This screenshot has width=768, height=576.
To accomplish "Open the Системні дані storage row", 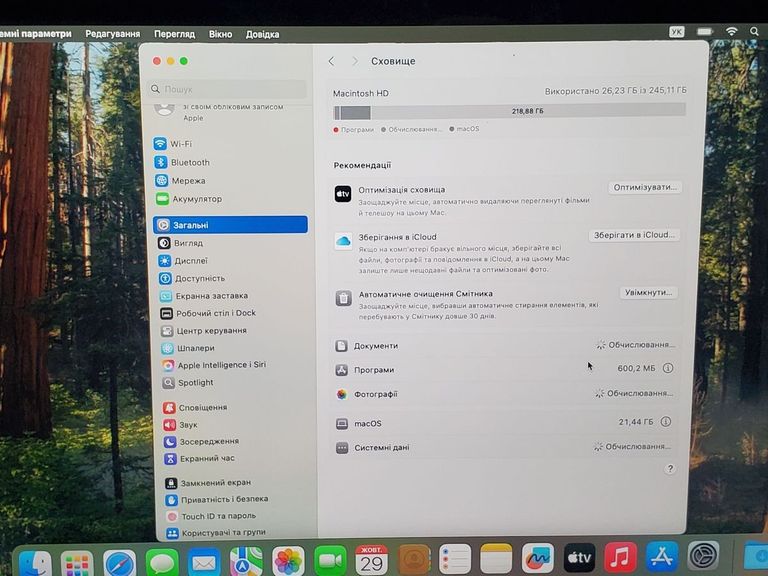I will (x=503, y=447).
